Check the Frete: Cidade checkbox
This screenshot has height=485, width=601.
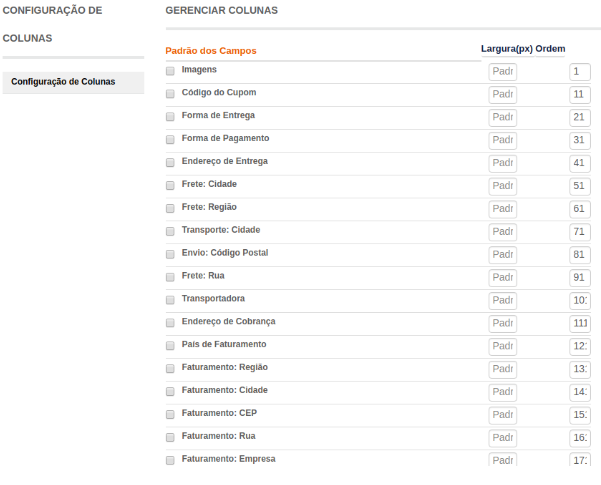pos(170,186)
